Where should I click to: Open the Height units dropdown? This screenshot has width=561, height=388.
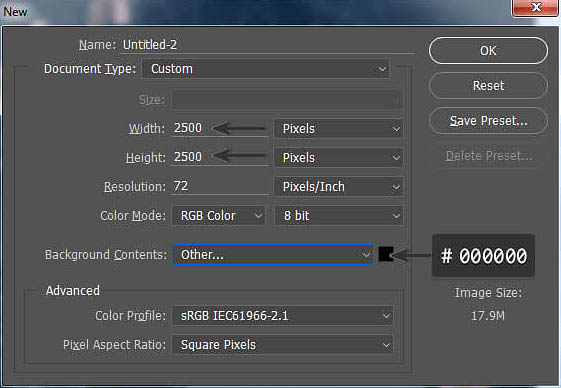coord(338,158)
